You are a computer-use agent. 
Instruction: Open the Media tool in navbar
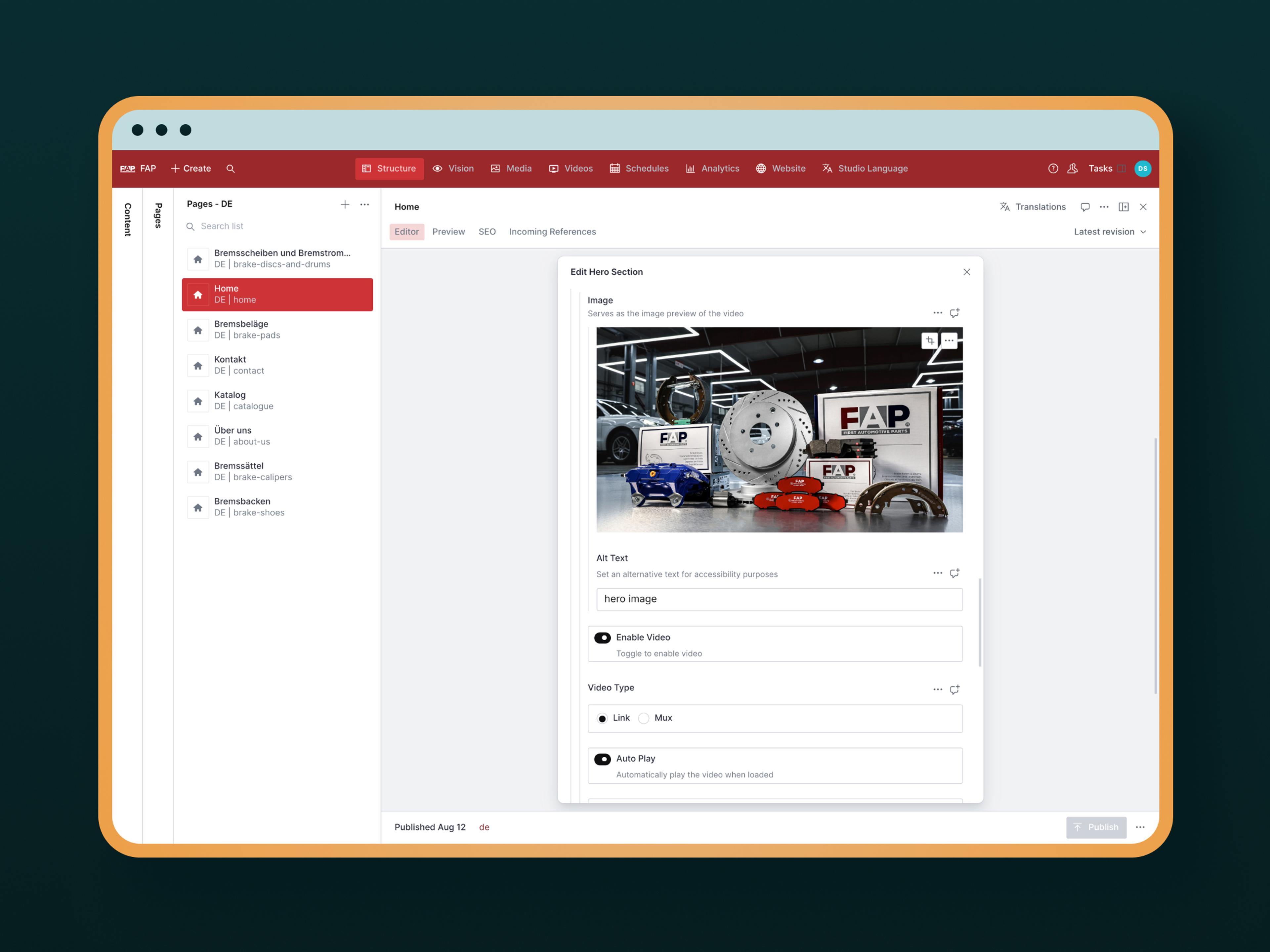coord(511,169)
